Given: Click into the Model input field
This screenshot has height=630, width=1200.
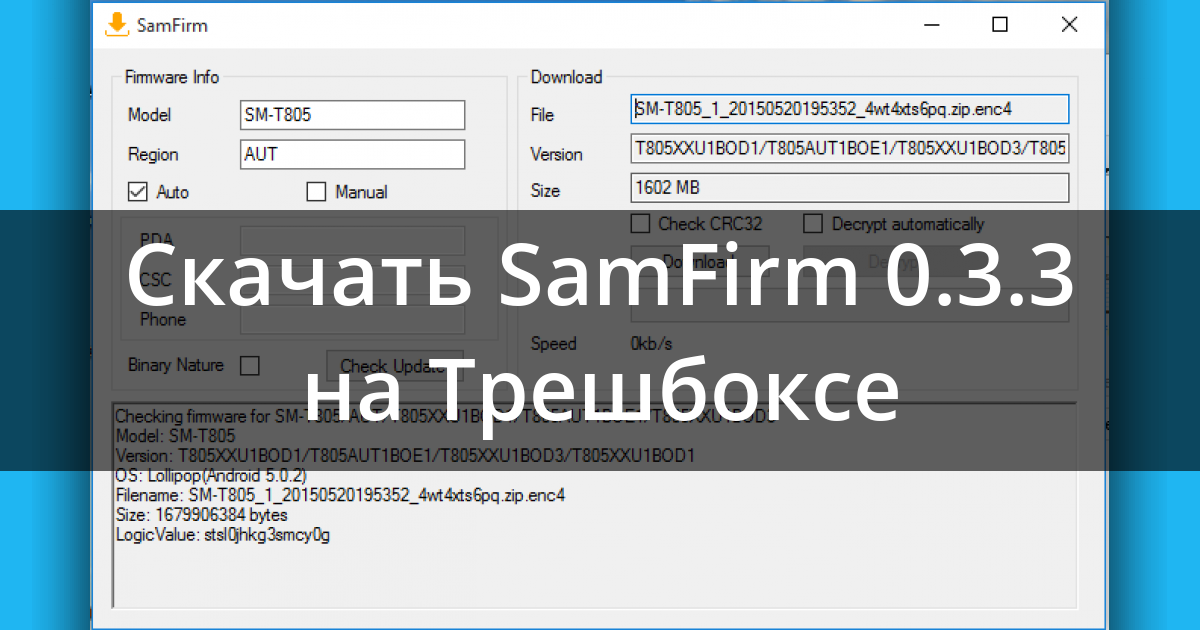Looking at the screenshot, I should [353, 115].
